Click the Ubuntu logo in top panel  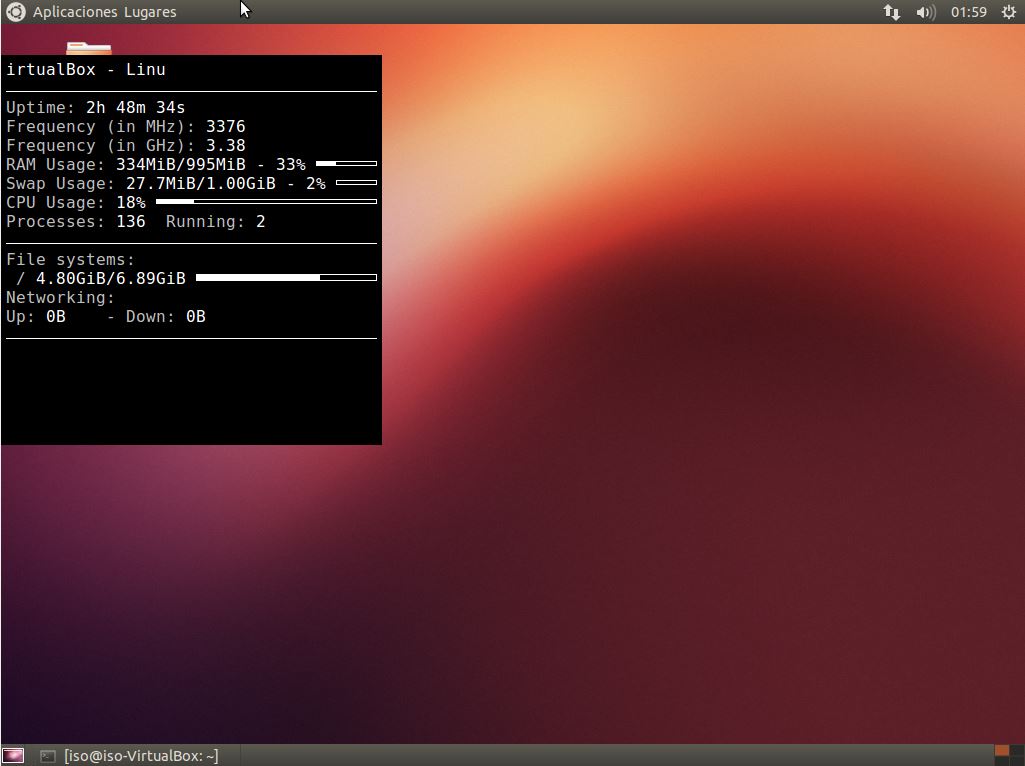pos(15,12)
